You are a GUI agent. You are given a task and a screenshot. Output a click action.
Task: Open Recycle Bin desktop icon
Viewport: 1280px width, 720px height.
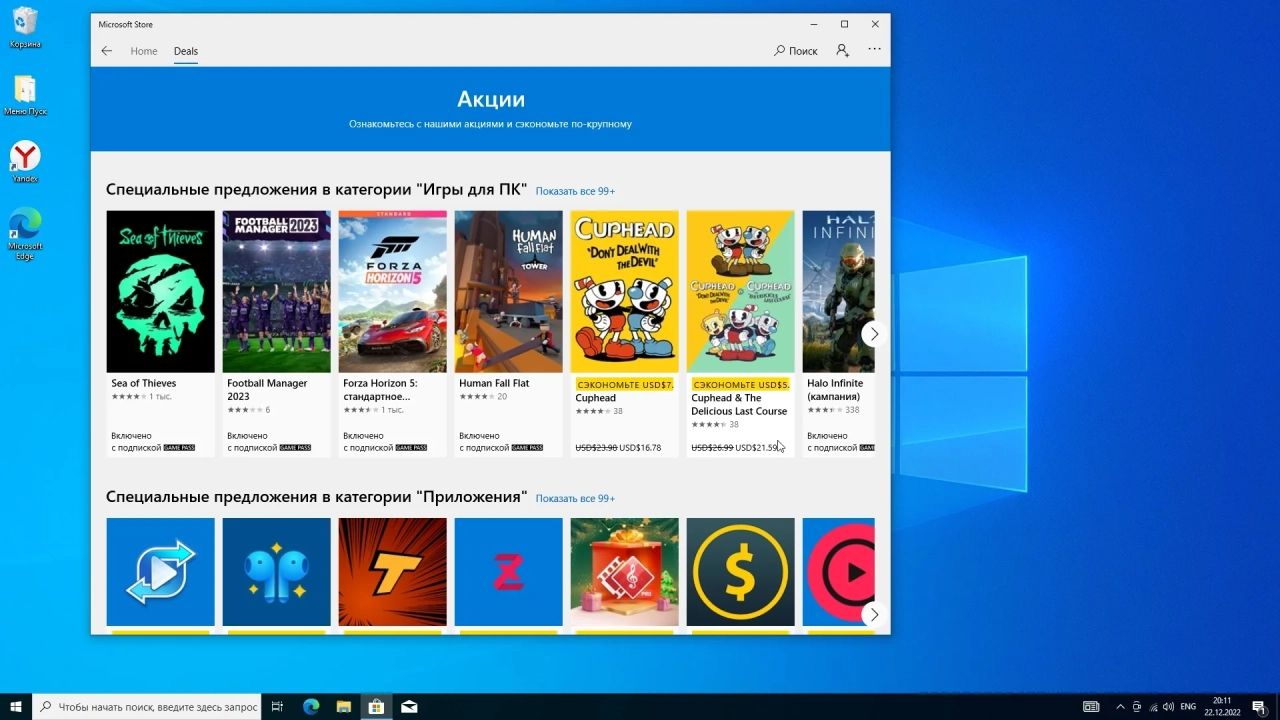point(25,28)
